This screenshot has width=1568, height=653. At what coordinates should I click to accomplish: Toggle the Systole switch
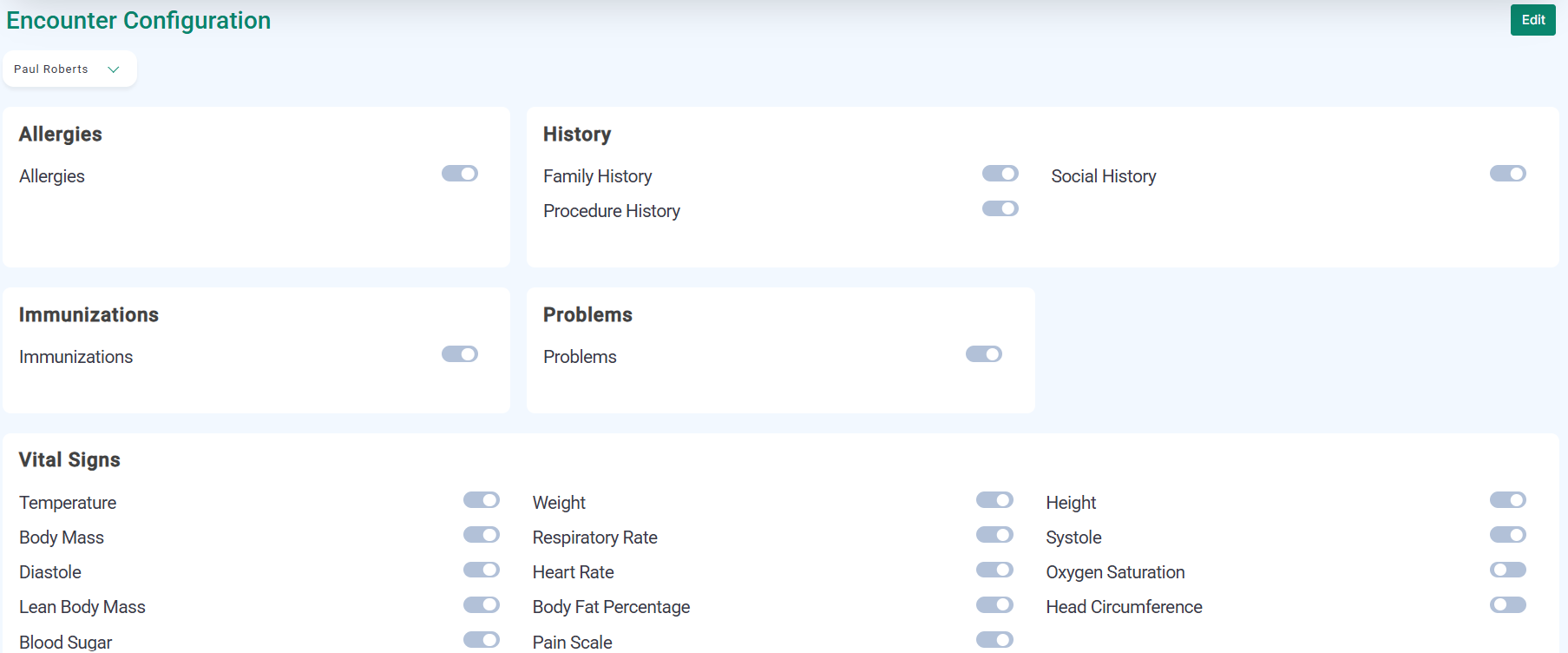1507,535
